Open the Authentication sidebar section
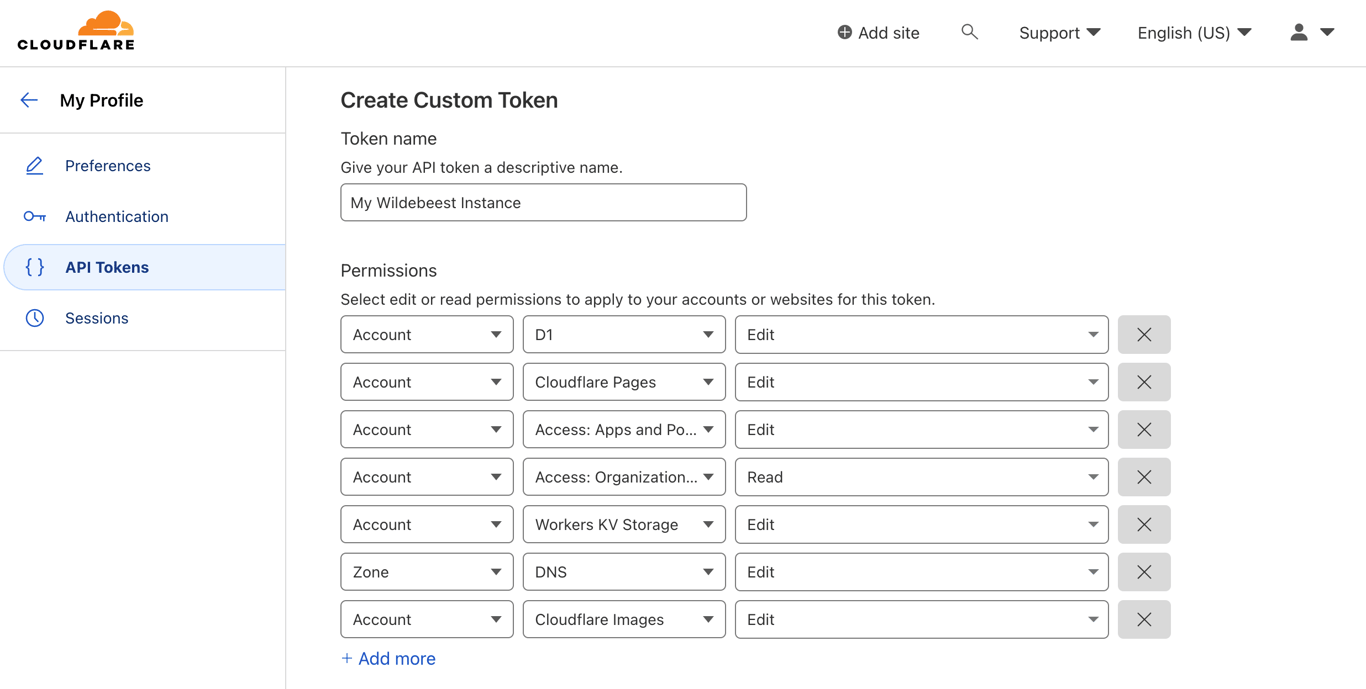Viewport: 1366px width, 689px height. tap(116, 217)
